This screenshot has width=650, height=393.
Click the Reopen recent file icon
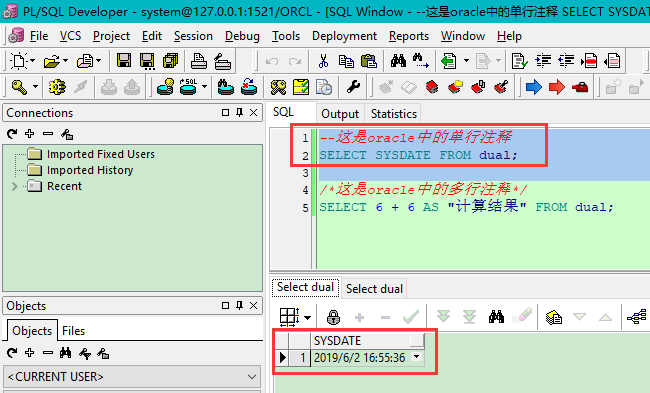click(x=85, y=61)
